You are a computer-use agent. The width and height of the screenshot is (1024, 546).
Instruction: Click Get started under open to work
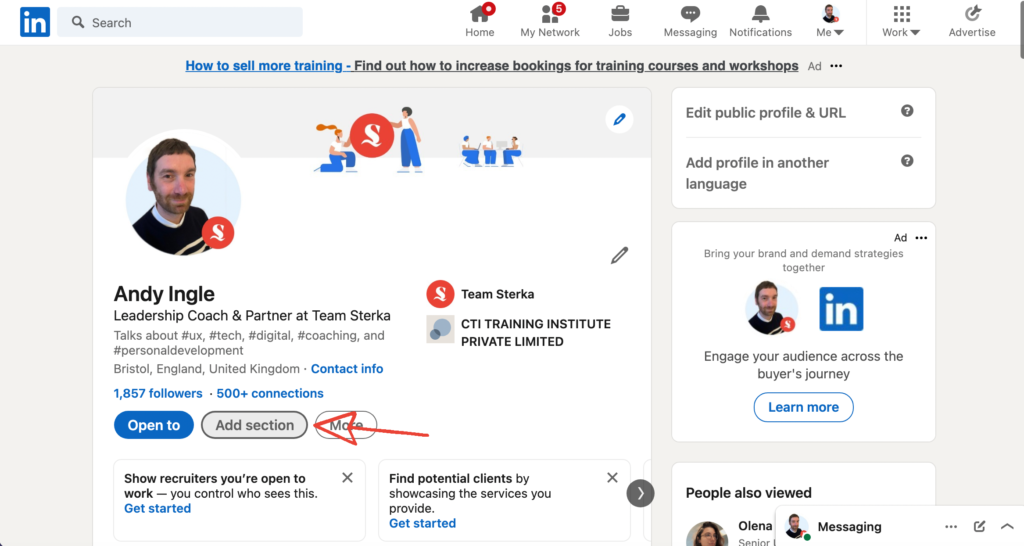point(157,509)
